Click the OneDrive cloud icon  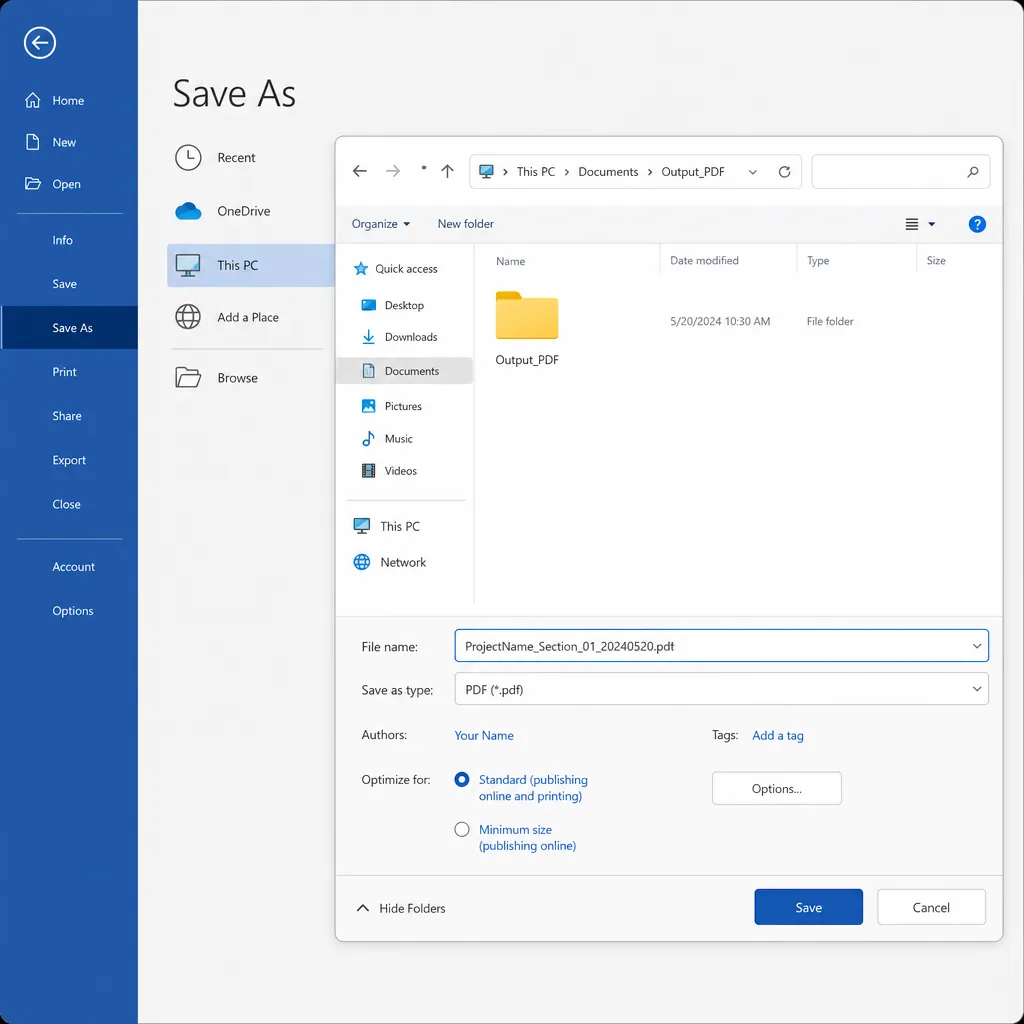point(188,211)
